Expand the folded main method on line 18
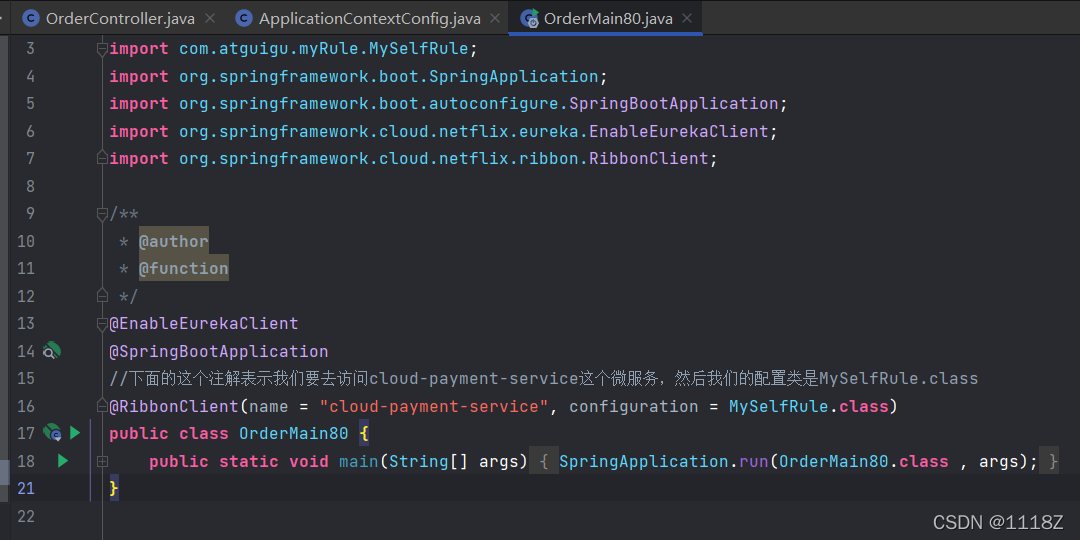 tap(102, 461)
